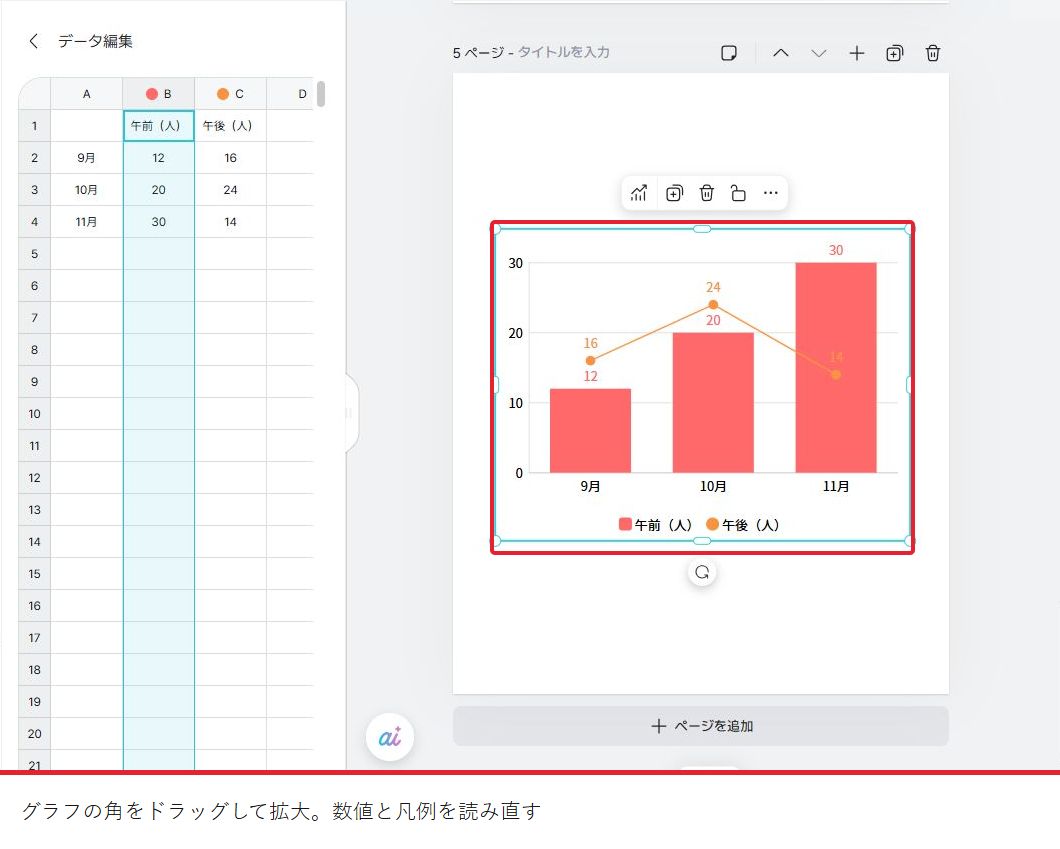Open page notes icon
Viewport: 1060px width, 849px height.
tap(729, 53)
